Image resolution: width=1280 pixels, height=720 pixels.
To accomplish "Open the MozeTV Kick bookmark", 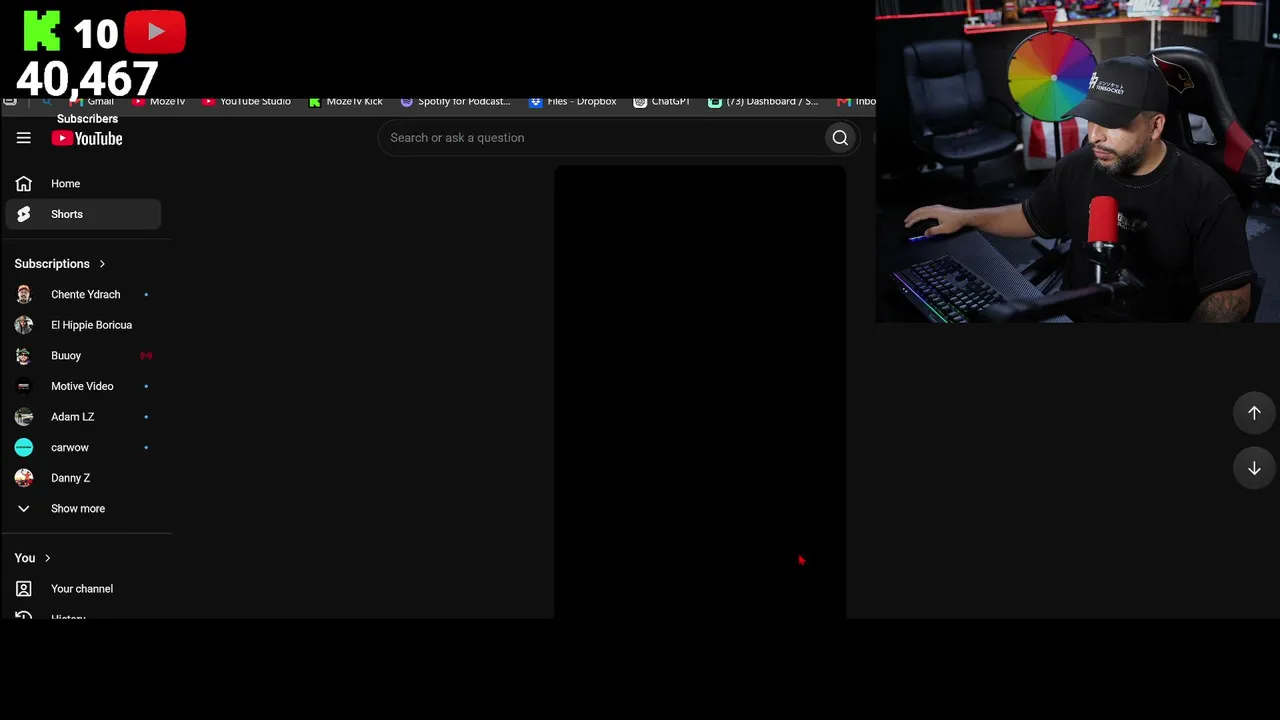I will 346,102.
